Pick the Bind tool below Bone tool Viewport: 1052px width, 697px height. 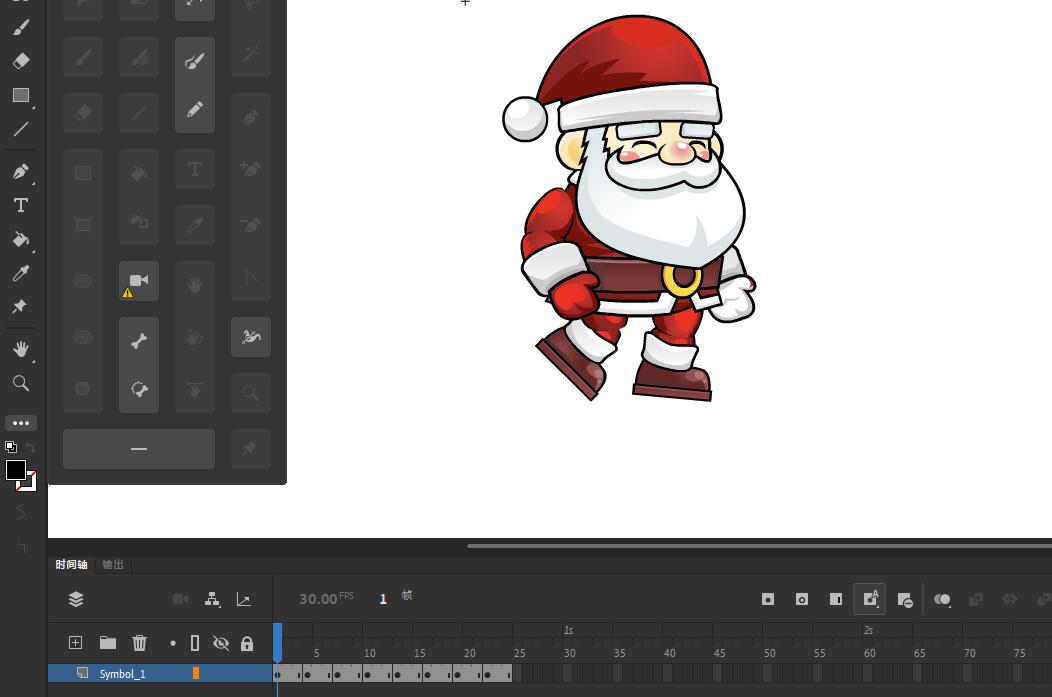click(x=139, y=389)
